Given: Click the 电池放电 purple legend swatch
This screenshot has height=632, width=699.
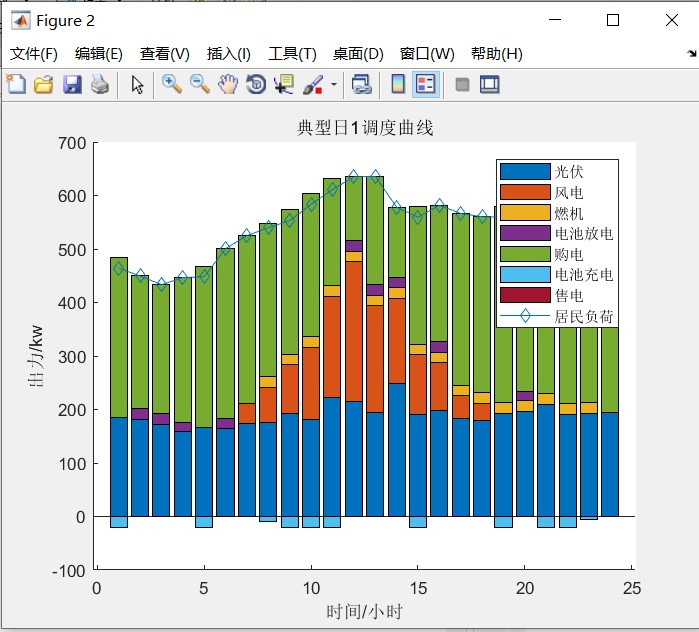Looking at the screenshot, I should tap(525, 233).
